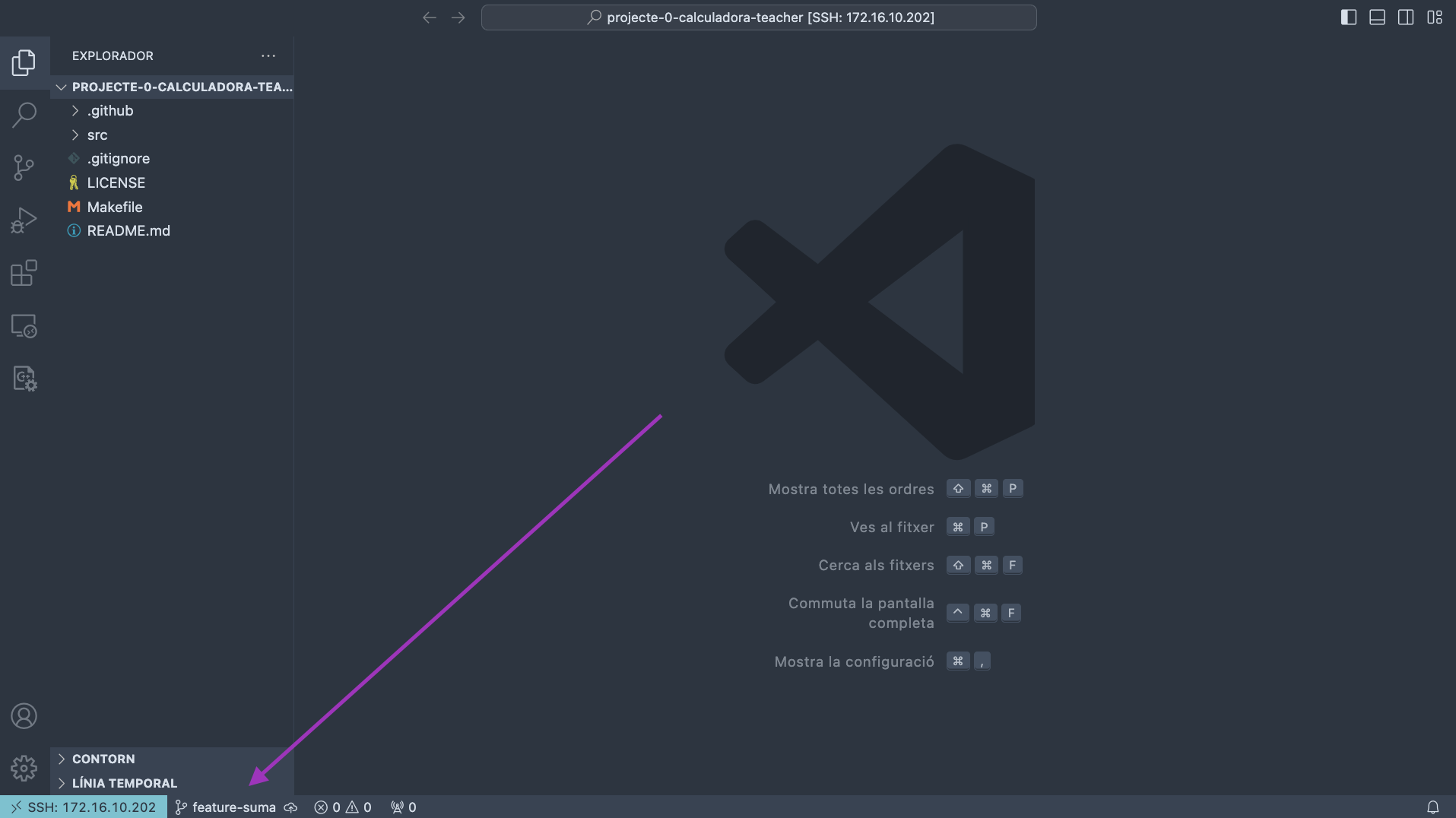Open the Run and Debug view
The width and height of the screenshot is (1456, 818).
(24, 220)
